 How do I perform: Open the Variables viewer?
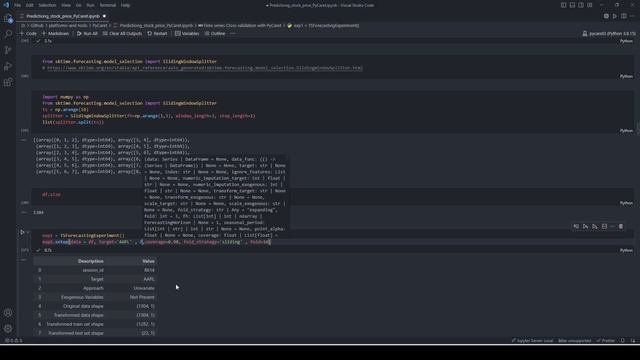coord(187,33)
